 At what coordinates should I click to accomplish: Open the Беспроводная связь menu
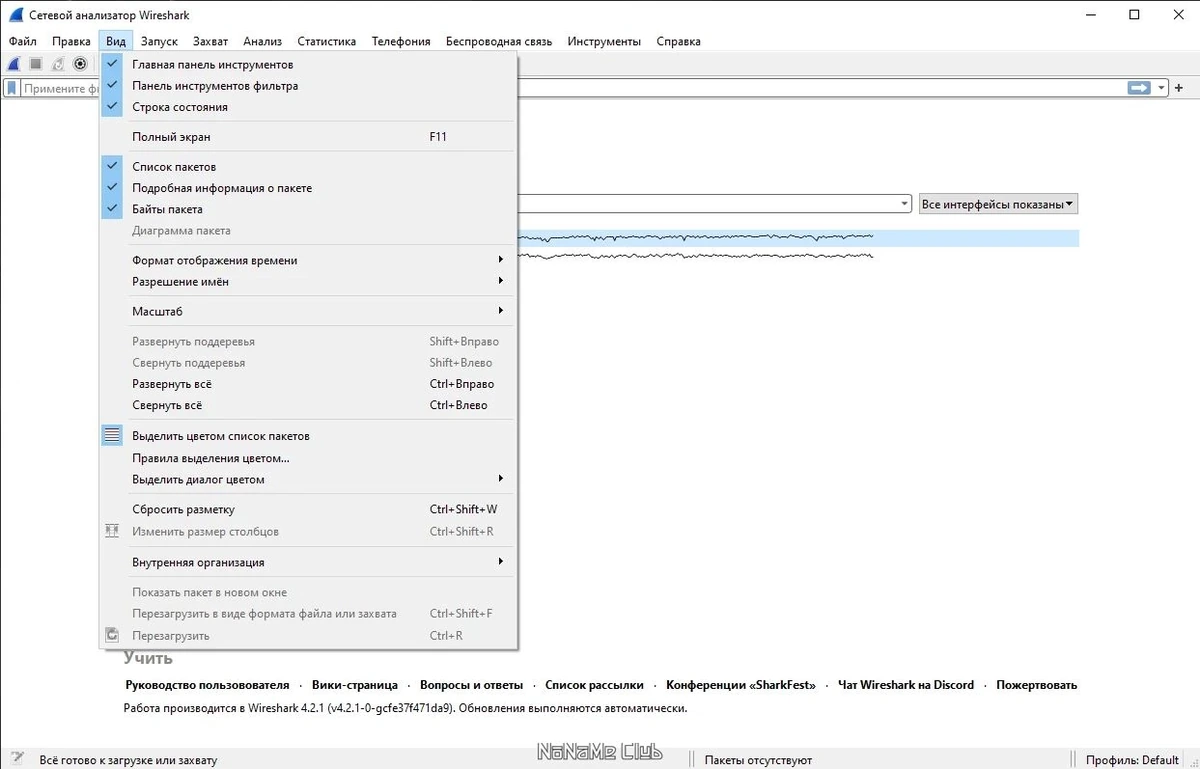point(499,41)
